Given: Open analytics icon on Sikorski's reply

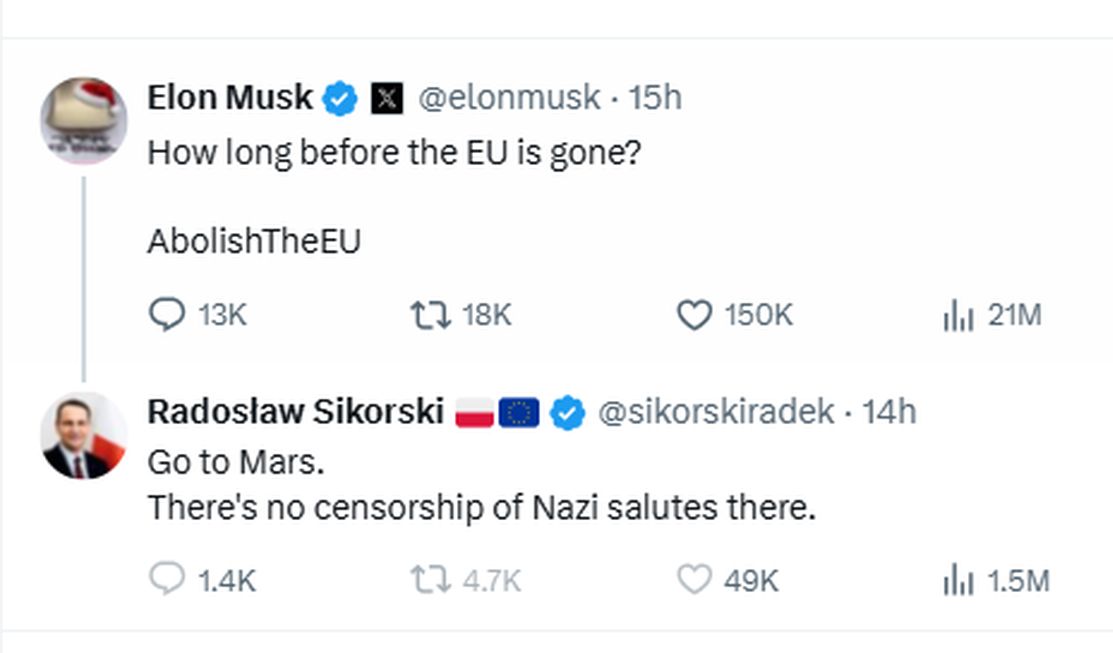Looking at the screenshot, I should pyautogui.click(x=960, y=578).
